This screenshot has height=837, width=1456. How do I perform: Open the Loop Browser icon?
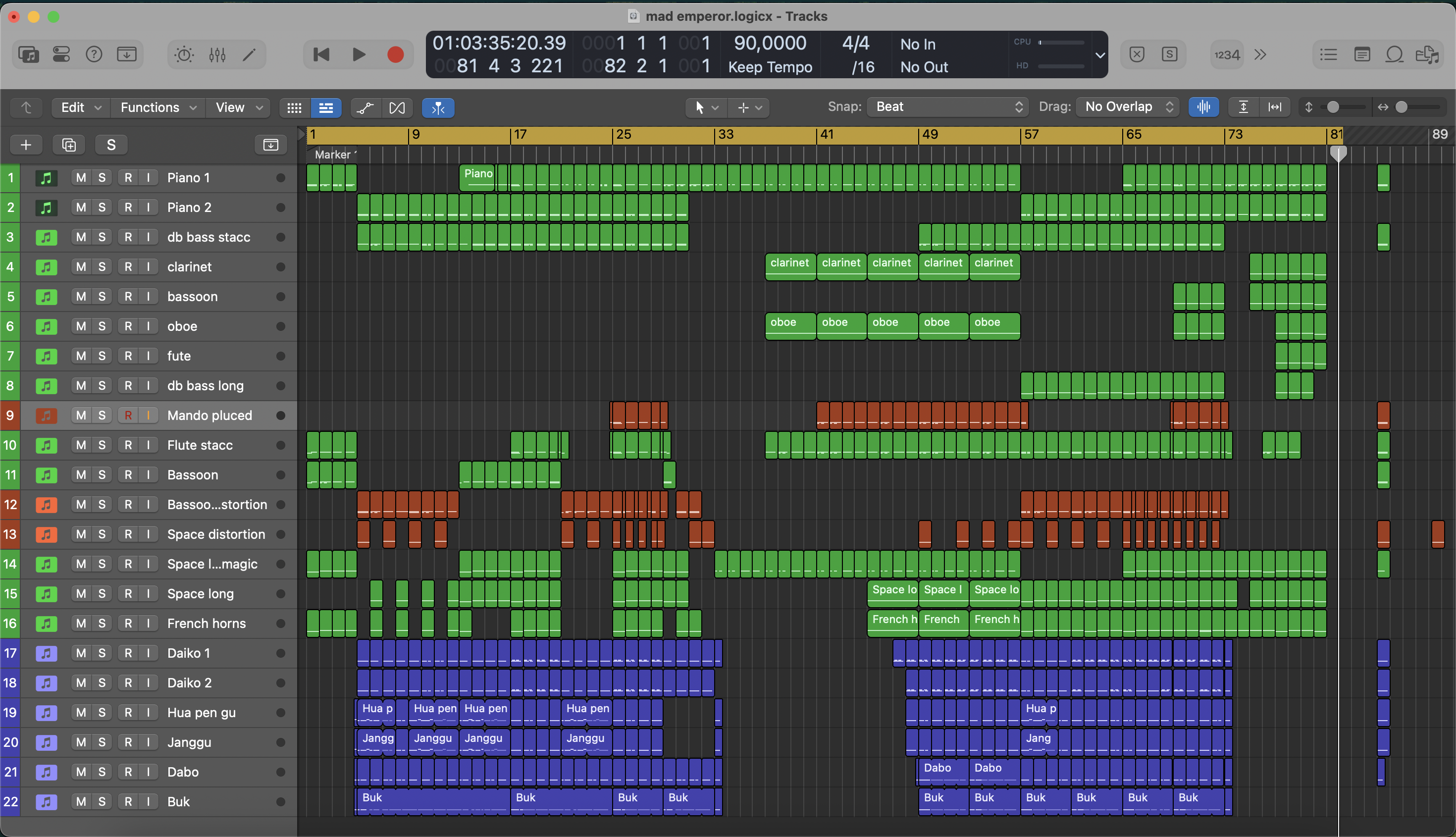click(1395, 54)
